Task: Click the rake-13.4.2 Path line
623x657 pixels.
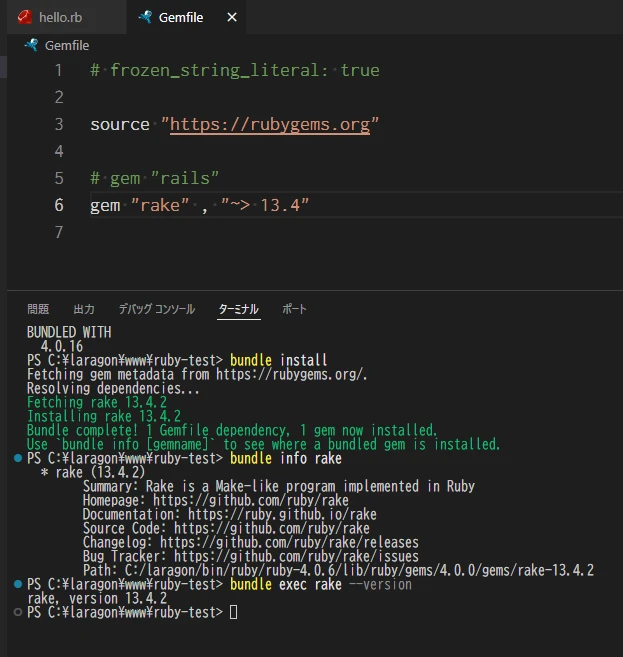Action: pyautogui.click(x=338, y=570)
